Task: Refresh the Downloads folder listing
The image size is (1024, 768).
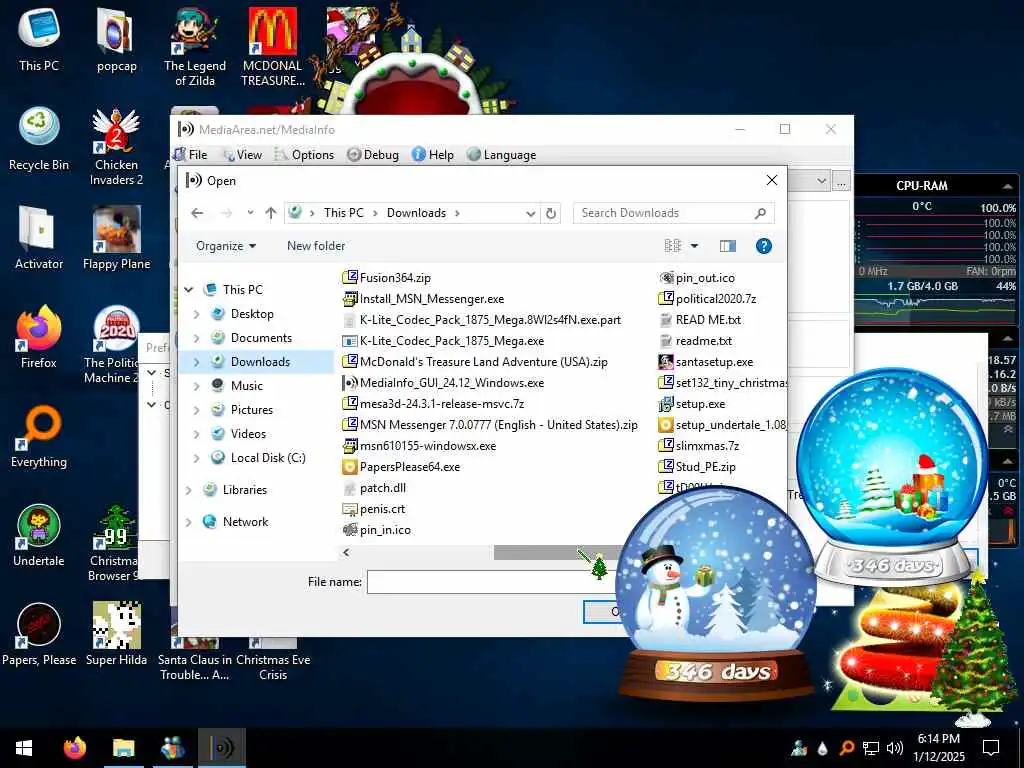Action: click(551, 213)
